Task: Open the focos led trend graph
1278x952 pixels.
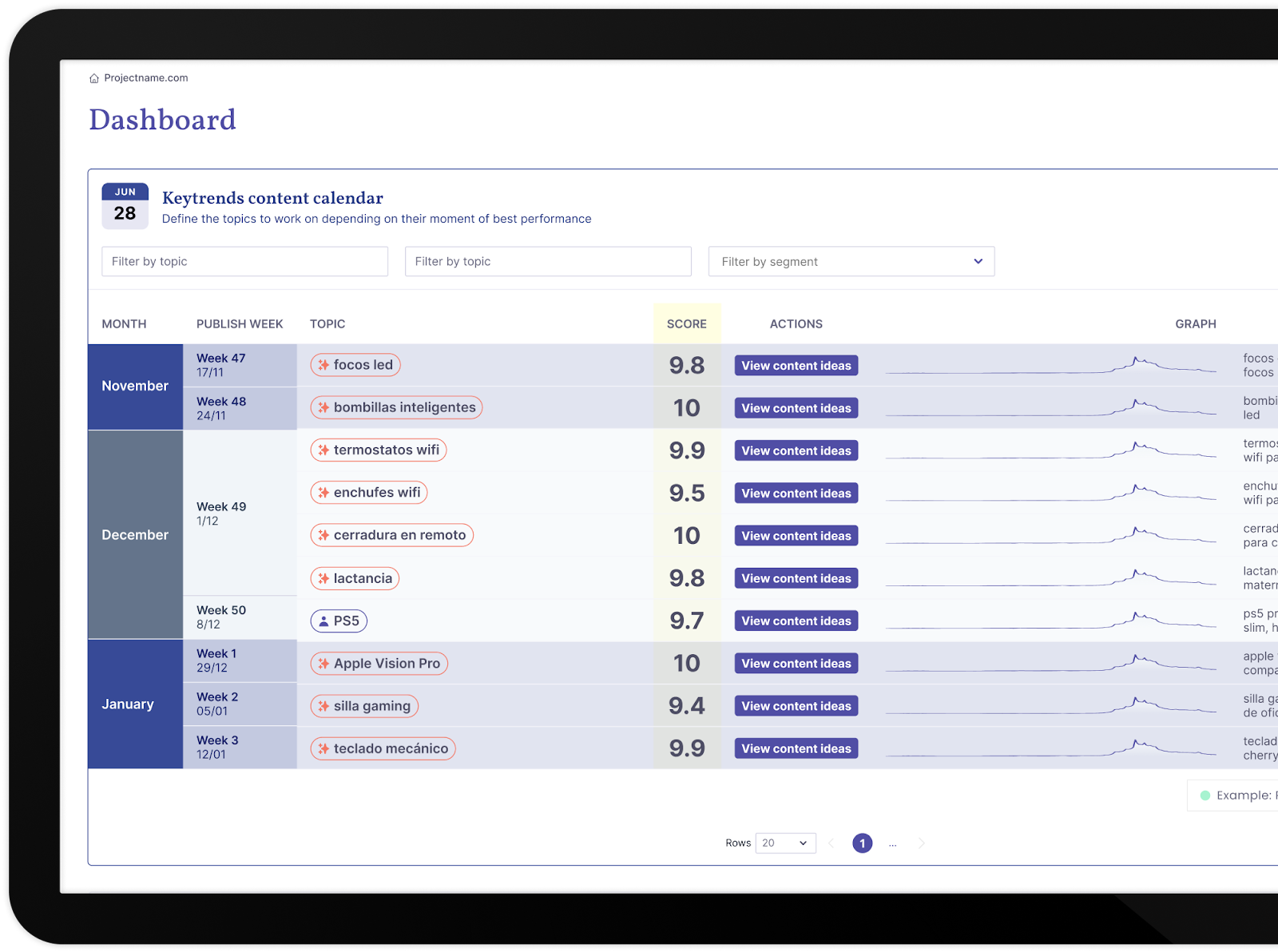Action: pos(1051,366)
